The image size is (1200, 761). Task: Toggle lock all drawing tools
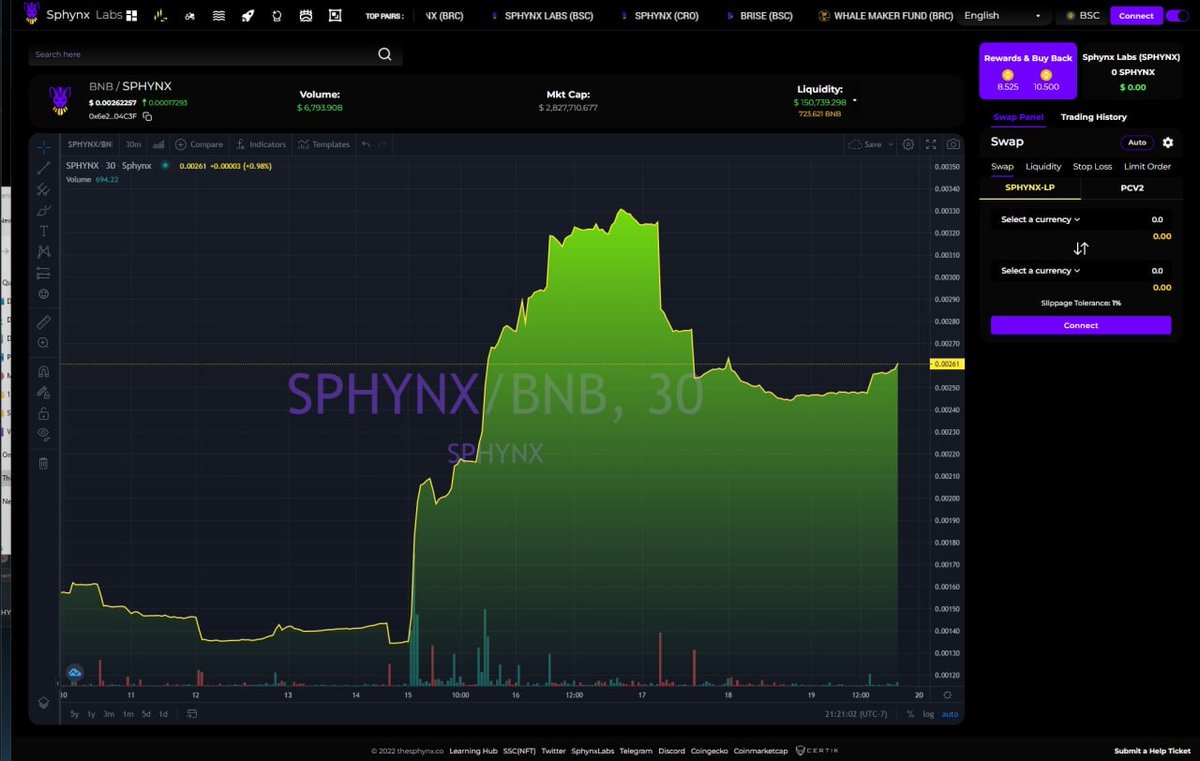43,413
